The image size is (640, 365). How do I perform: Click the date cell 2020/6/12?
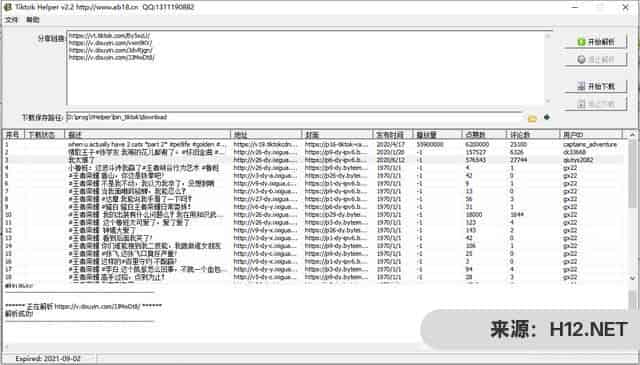point(391,160)
